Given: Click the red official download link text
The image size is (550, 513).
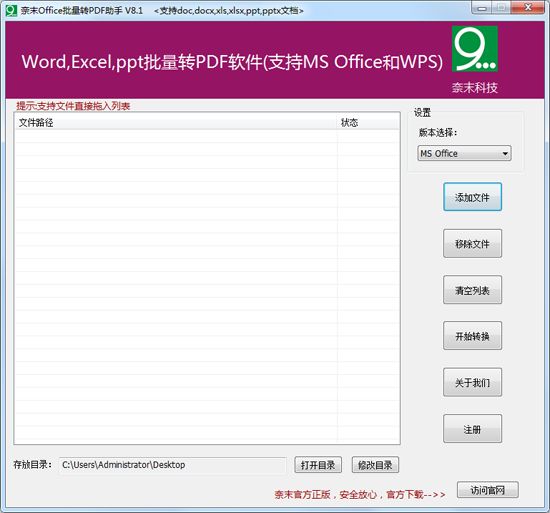Looking at the screenshot, I should click(360, 494).
